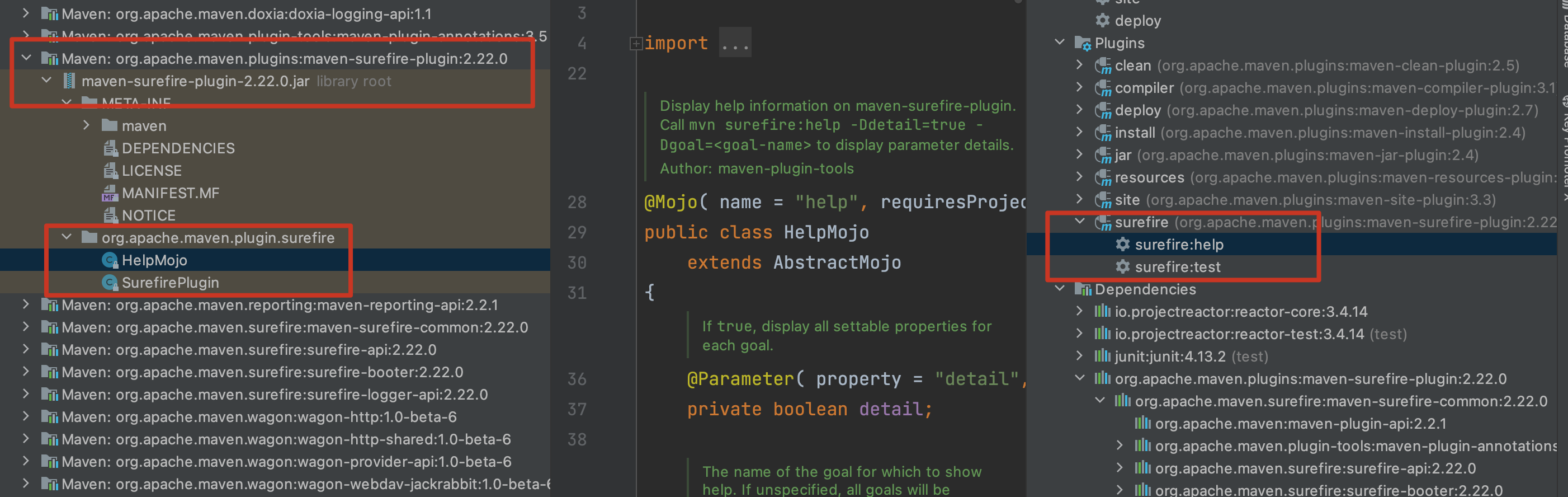1568x497 pixels.
Task: Click the maven-surefire-plugin jar archive icon
Action: 69,82
